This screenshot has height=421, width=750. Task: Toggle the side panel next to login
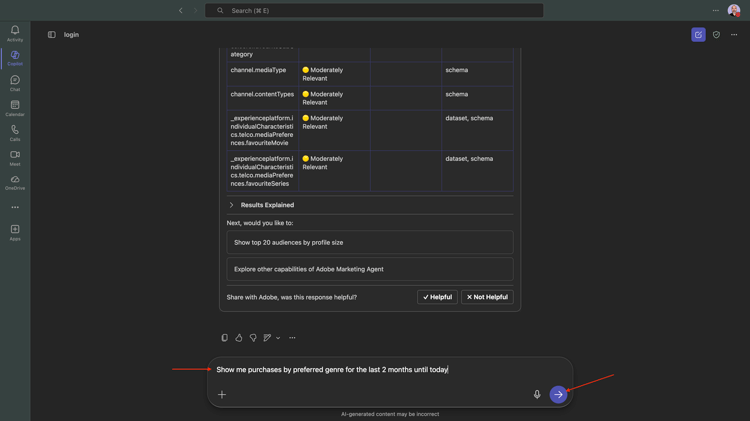tap(52, 34)
